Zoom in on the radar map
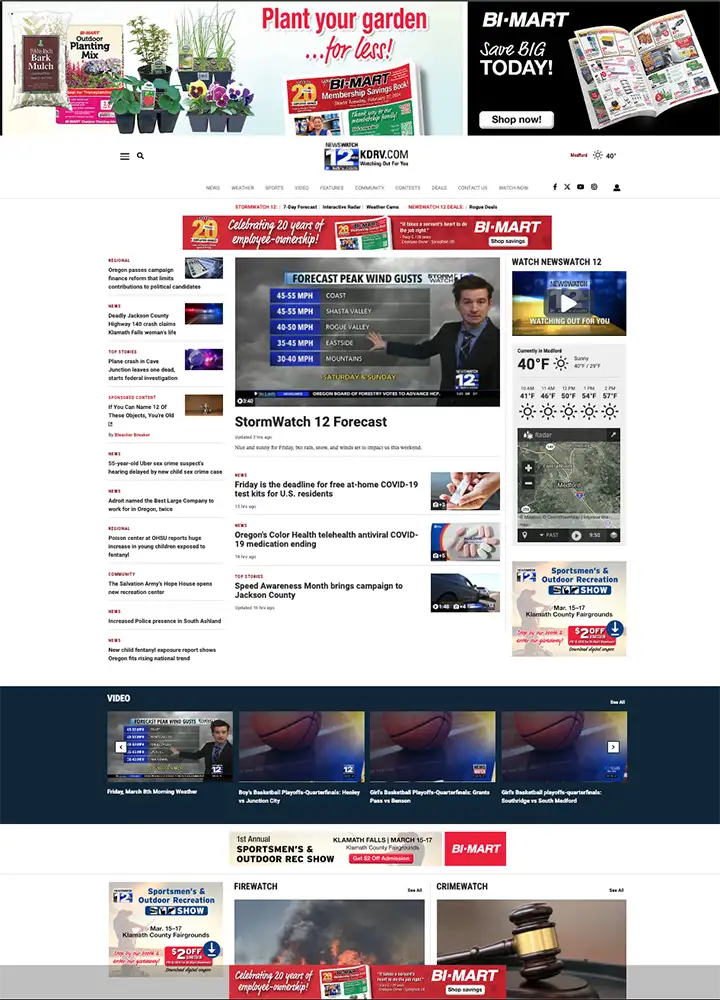This screenshot has width=720, height=1000. (x=528, y=467)
